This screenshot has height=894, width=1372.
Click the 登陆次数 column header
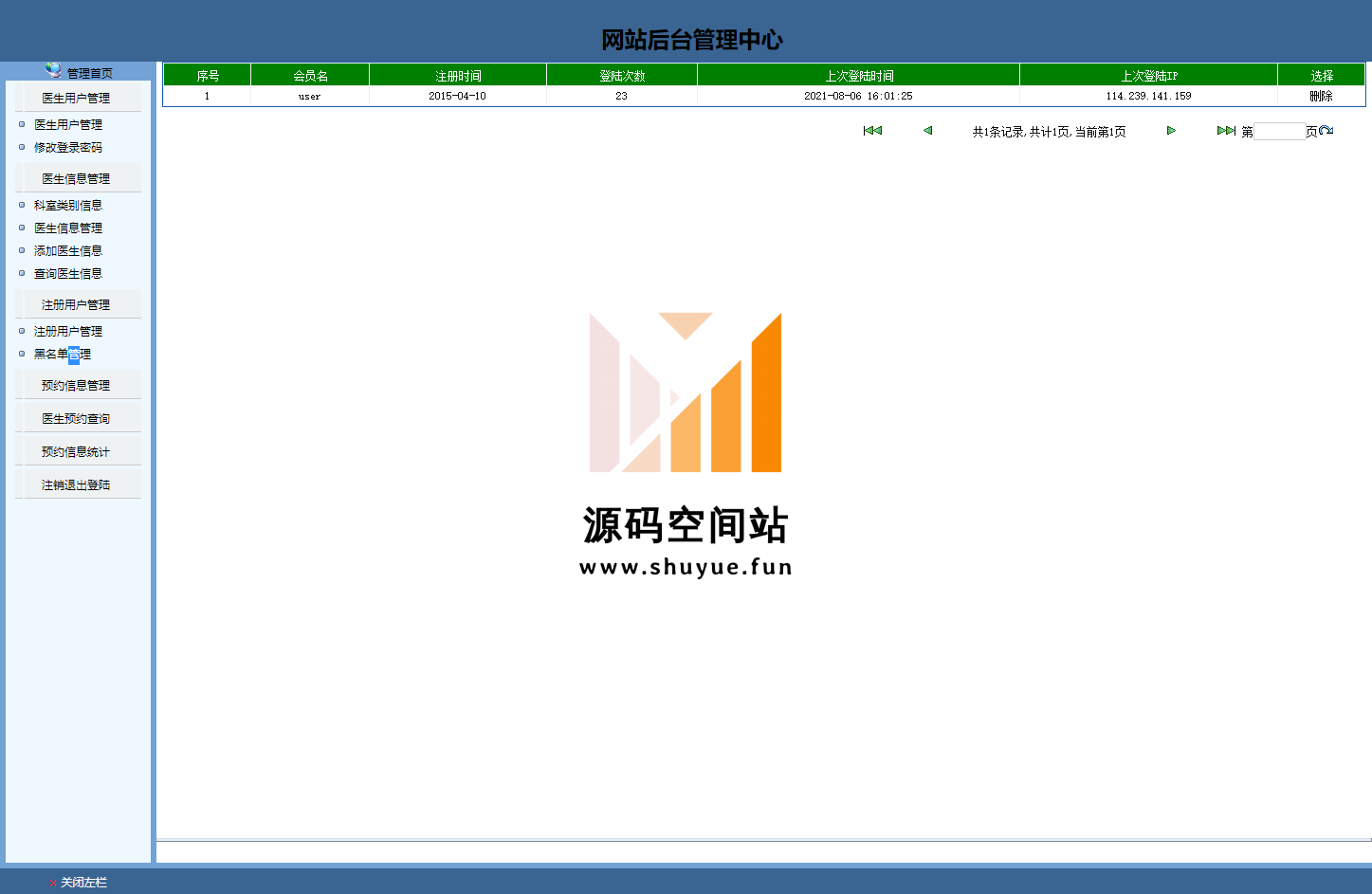click(622, 75)
